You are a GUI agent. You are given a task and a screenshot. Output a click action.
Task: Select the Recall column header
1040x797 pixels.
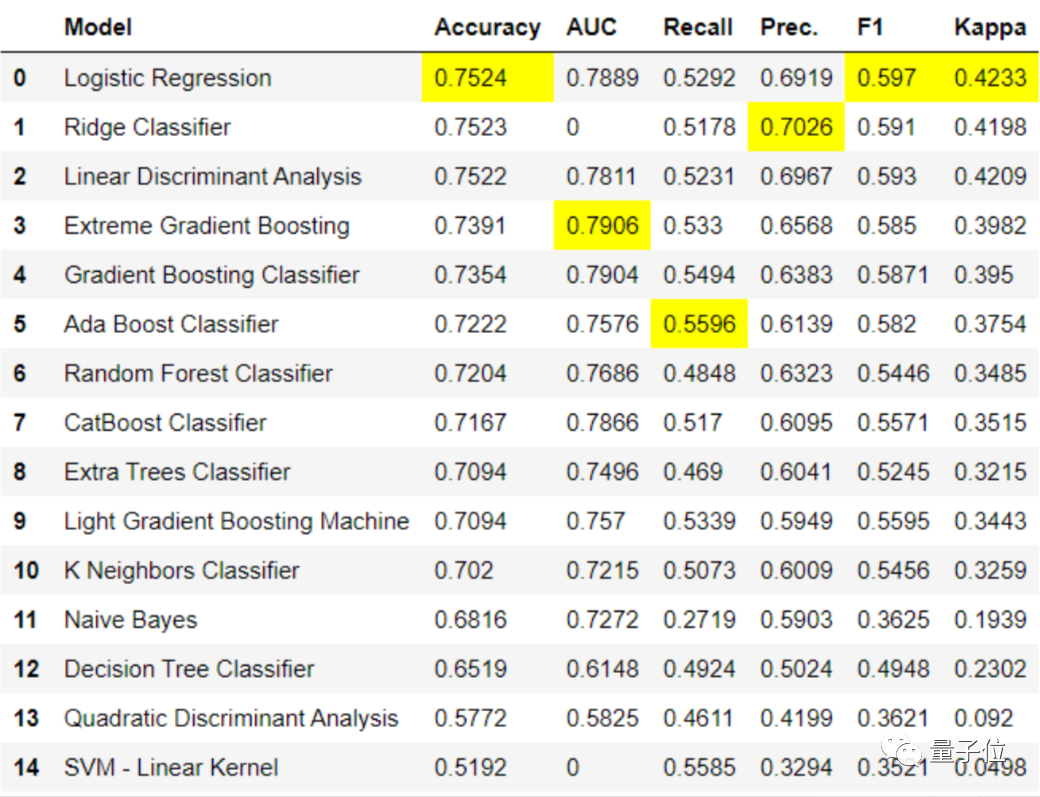click(x=698, y=27)
